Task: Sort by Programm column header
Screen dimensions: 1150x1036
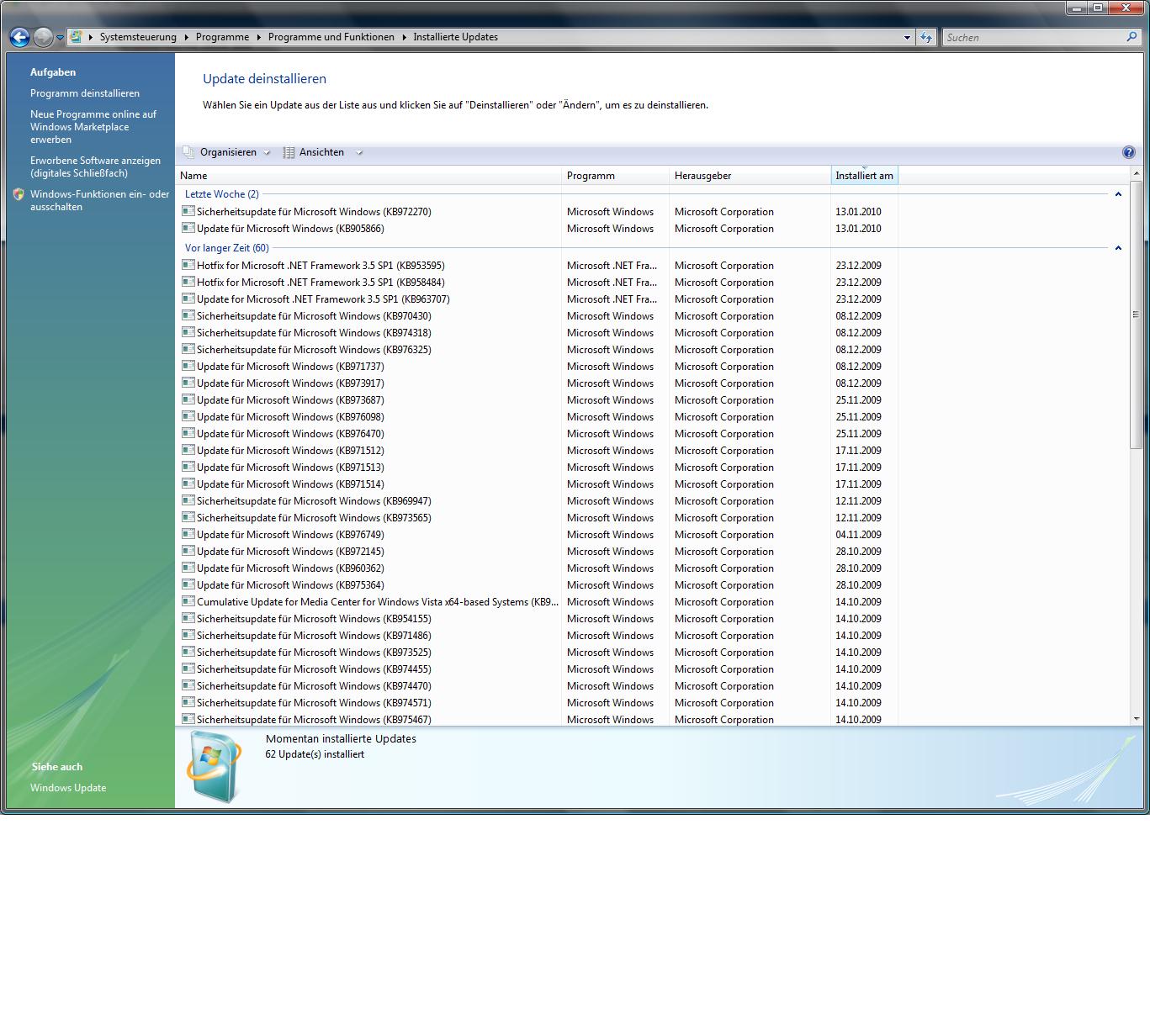Action: pyautogui.click(x=615, y=176)
